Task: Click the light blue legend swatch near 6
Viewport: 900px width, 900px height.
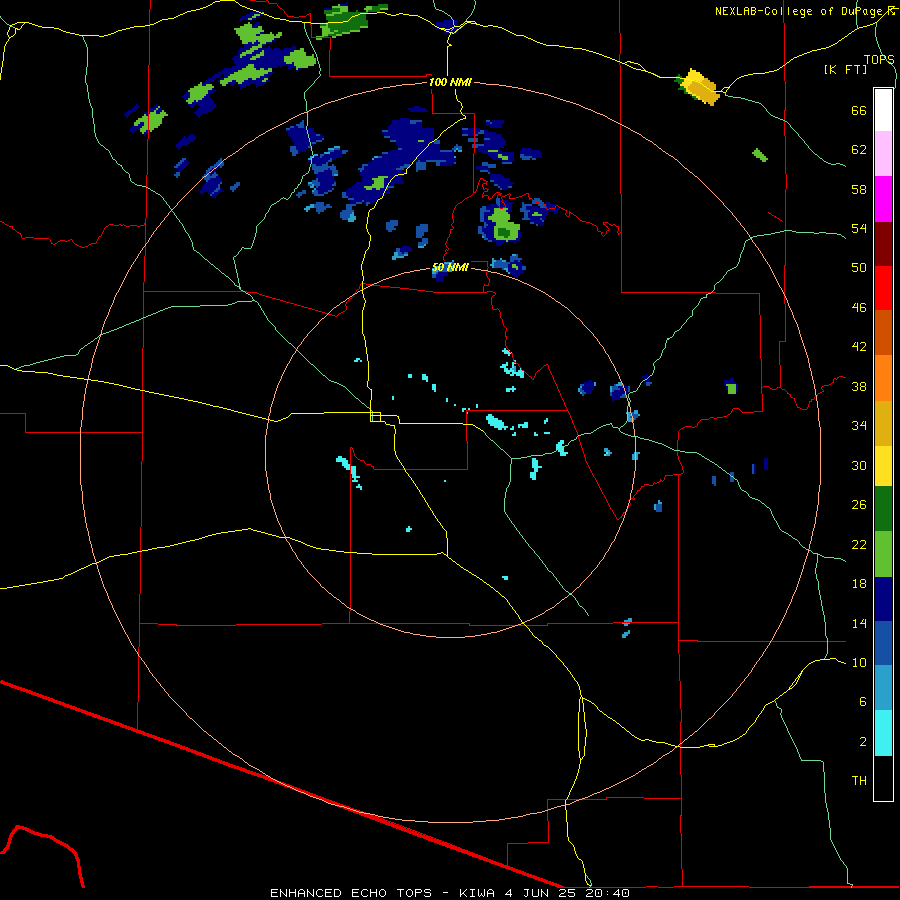Action: point(883,688)
